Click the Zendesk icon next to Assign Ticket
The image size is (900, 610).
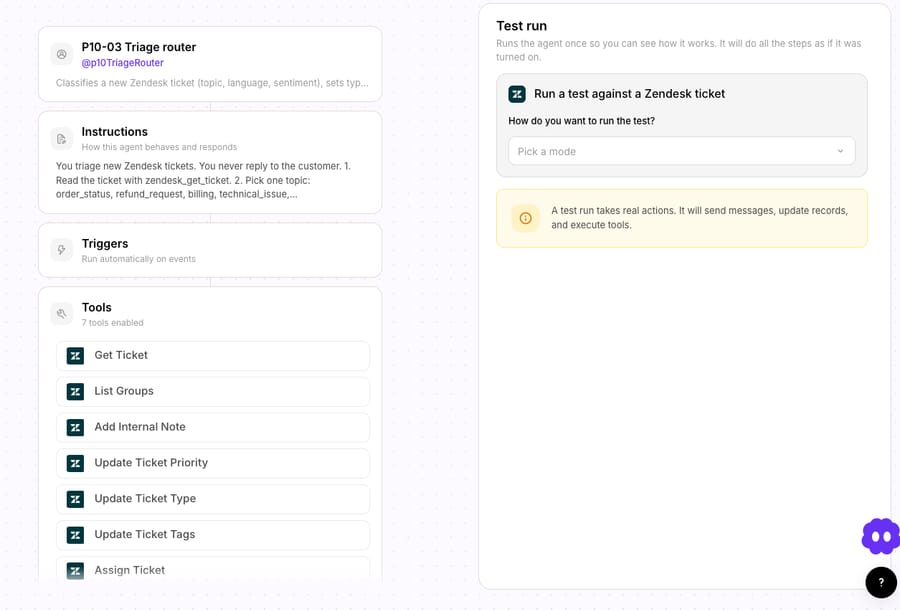pos(75,570)
